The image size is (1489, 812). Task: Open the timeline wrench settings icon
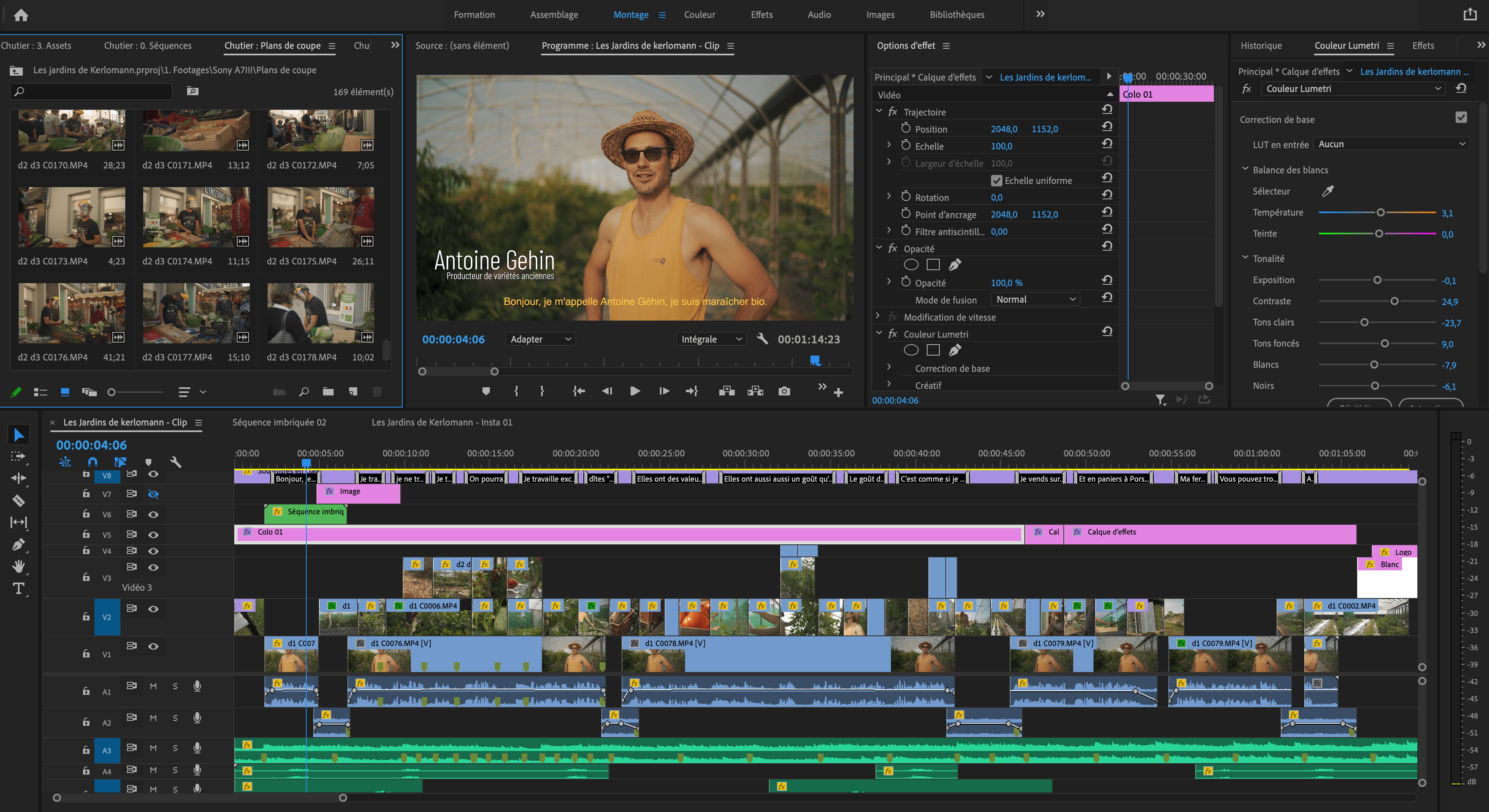pyautogui.click(x=176, y=462)
